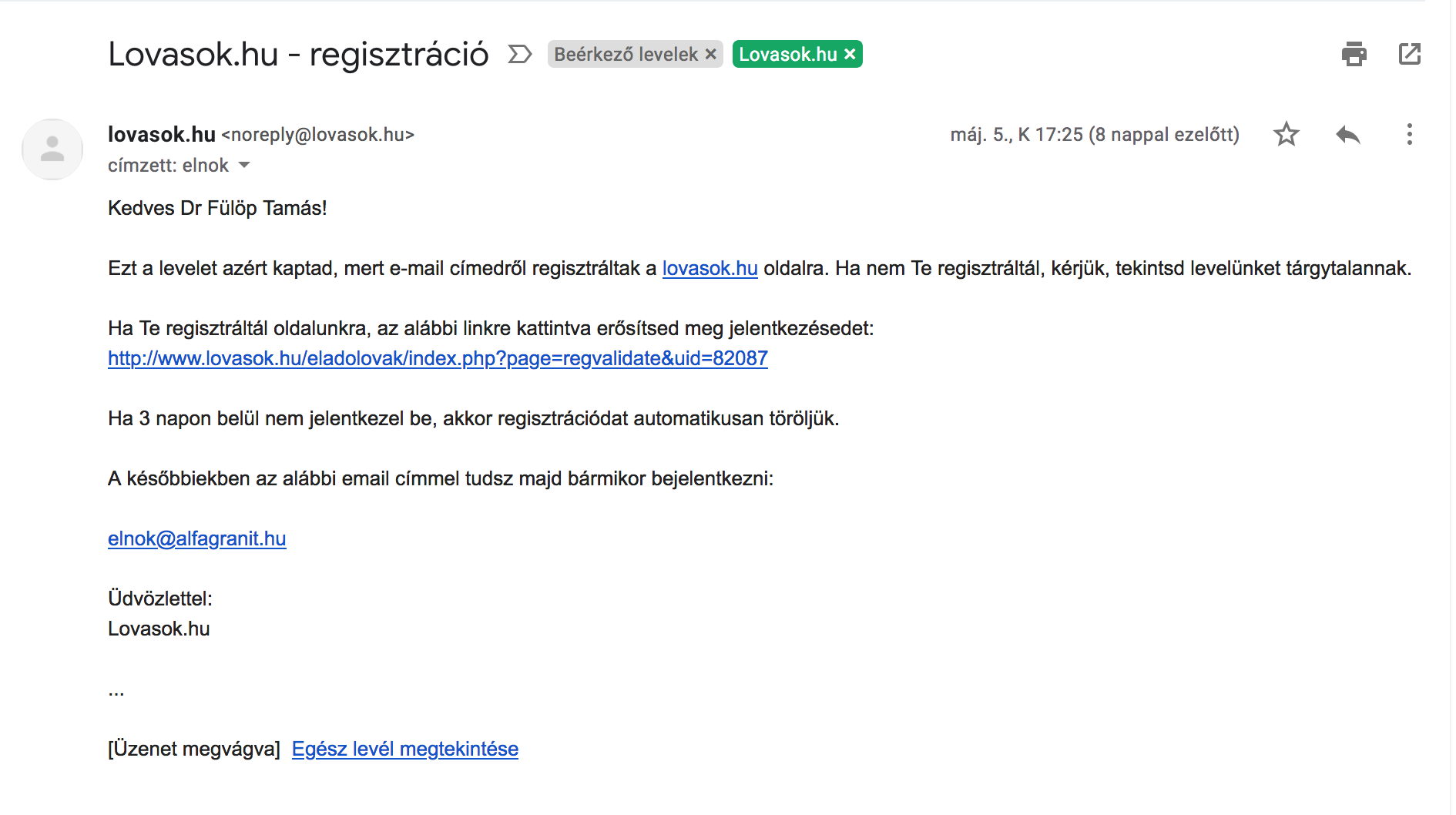Viewport: 1456px width, 815px height.
Task: Click the elnok@alfagranit.hu email link
Action: 196,538
